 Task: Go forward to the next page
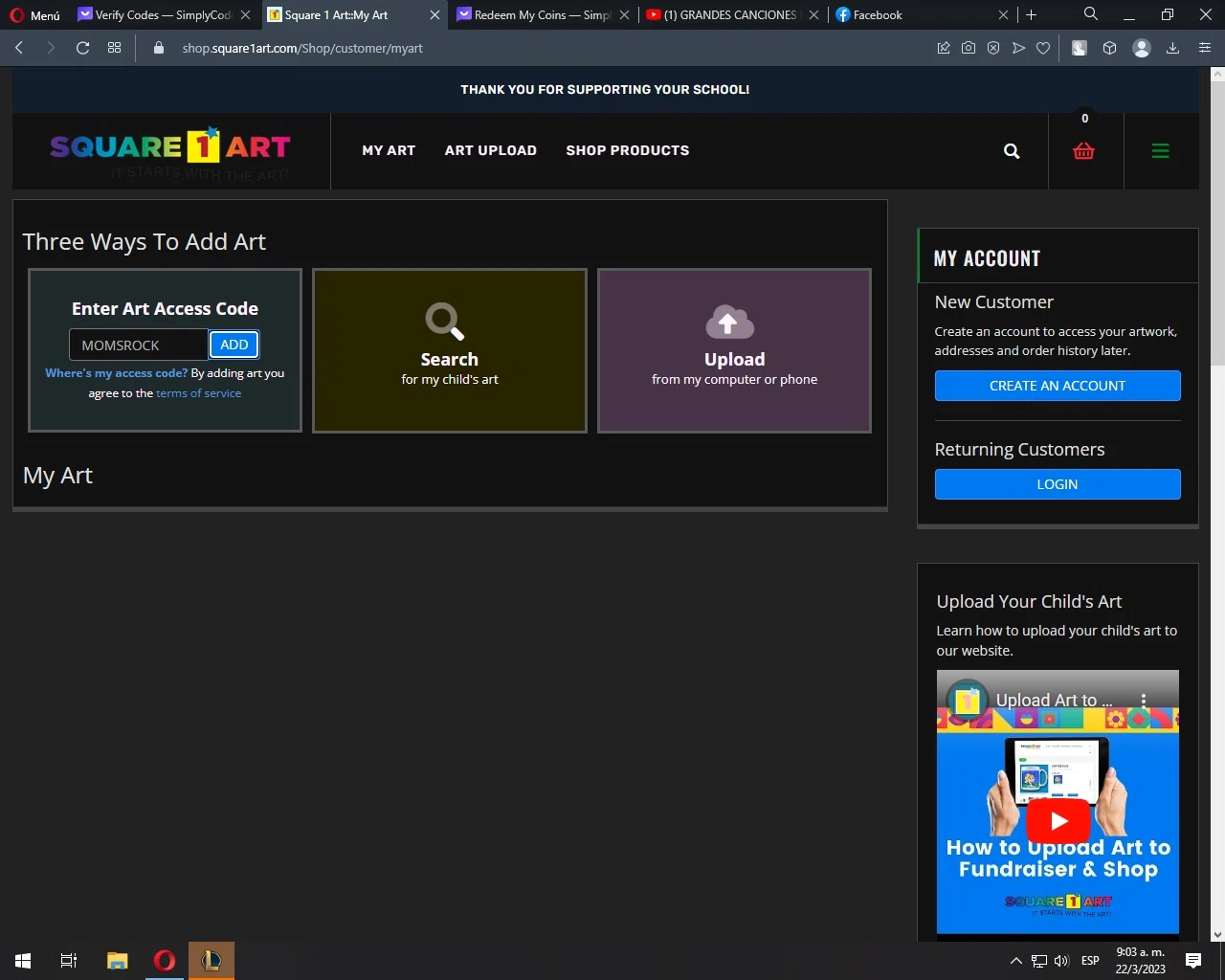pos(51,48)
